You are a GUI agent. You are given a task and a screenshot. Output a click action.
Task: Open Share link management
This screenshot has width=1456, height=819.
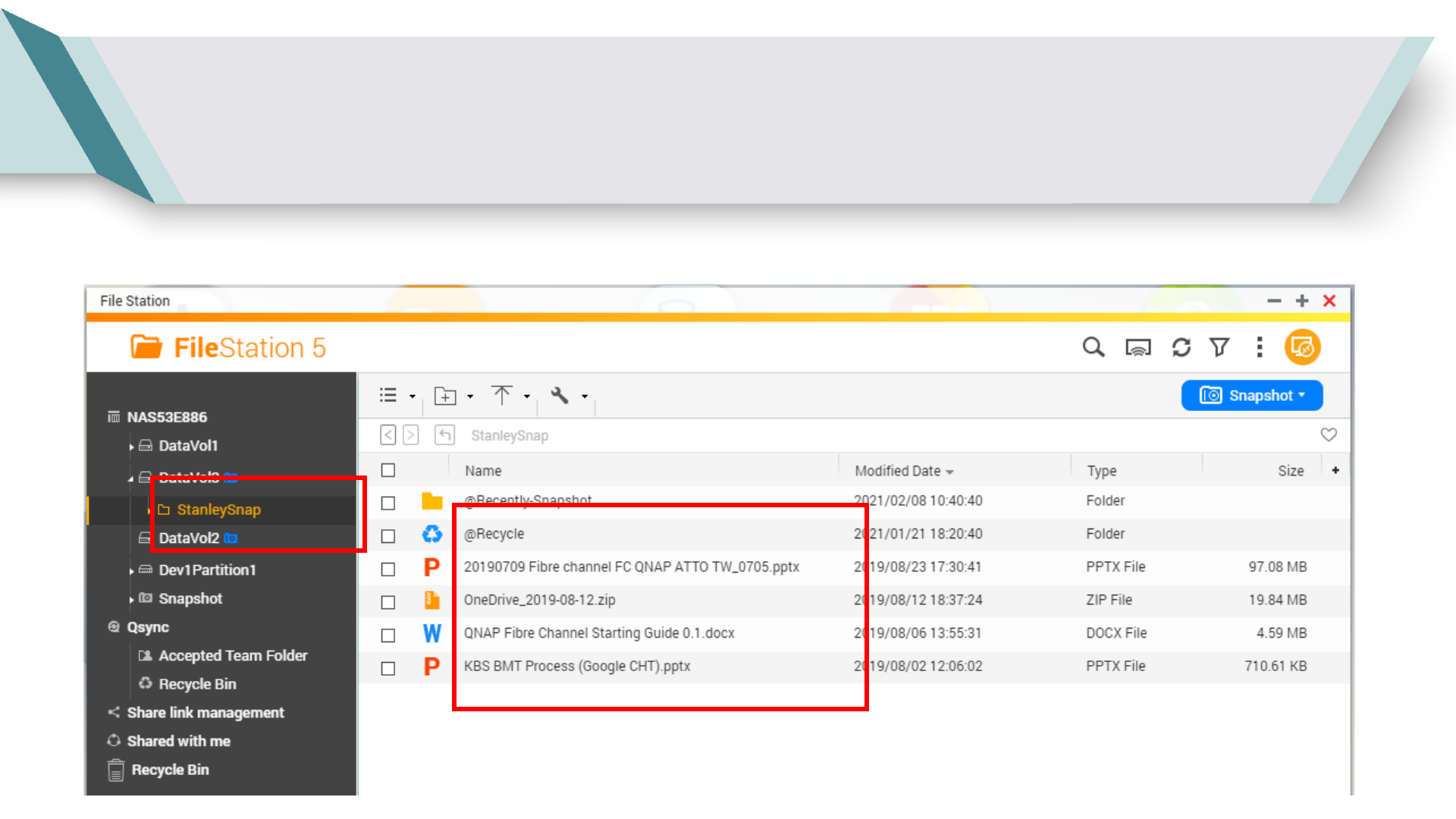point(206,713)
